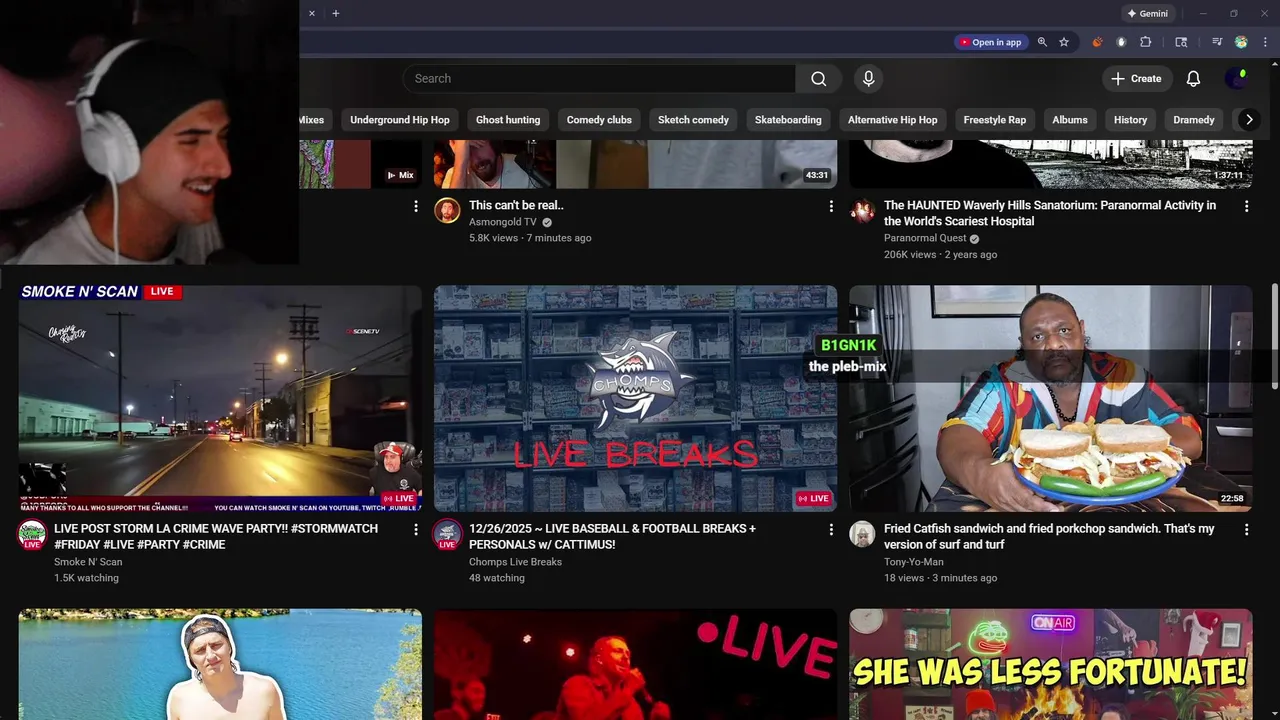
Task: Open the notifications bell
Action: pos(1193,79)
